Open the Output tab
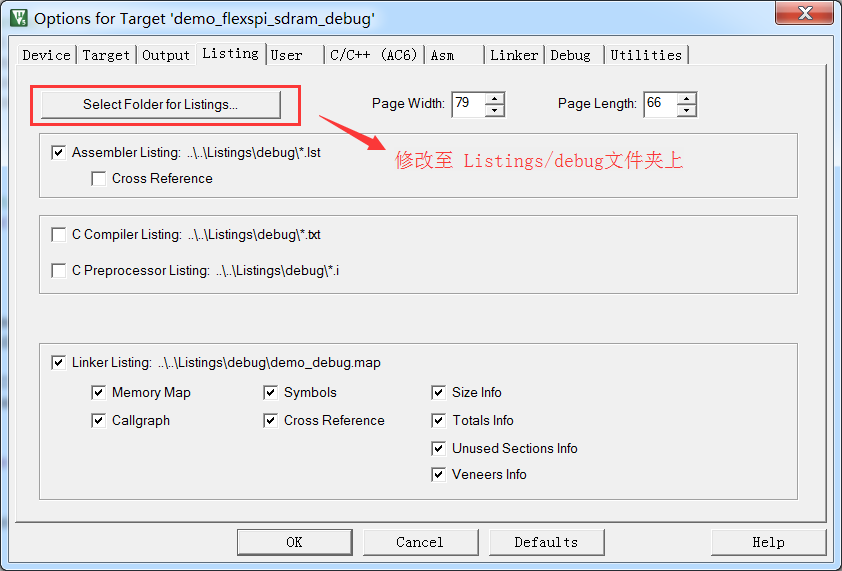The image size is (842, 571). (x=165, y=55)
